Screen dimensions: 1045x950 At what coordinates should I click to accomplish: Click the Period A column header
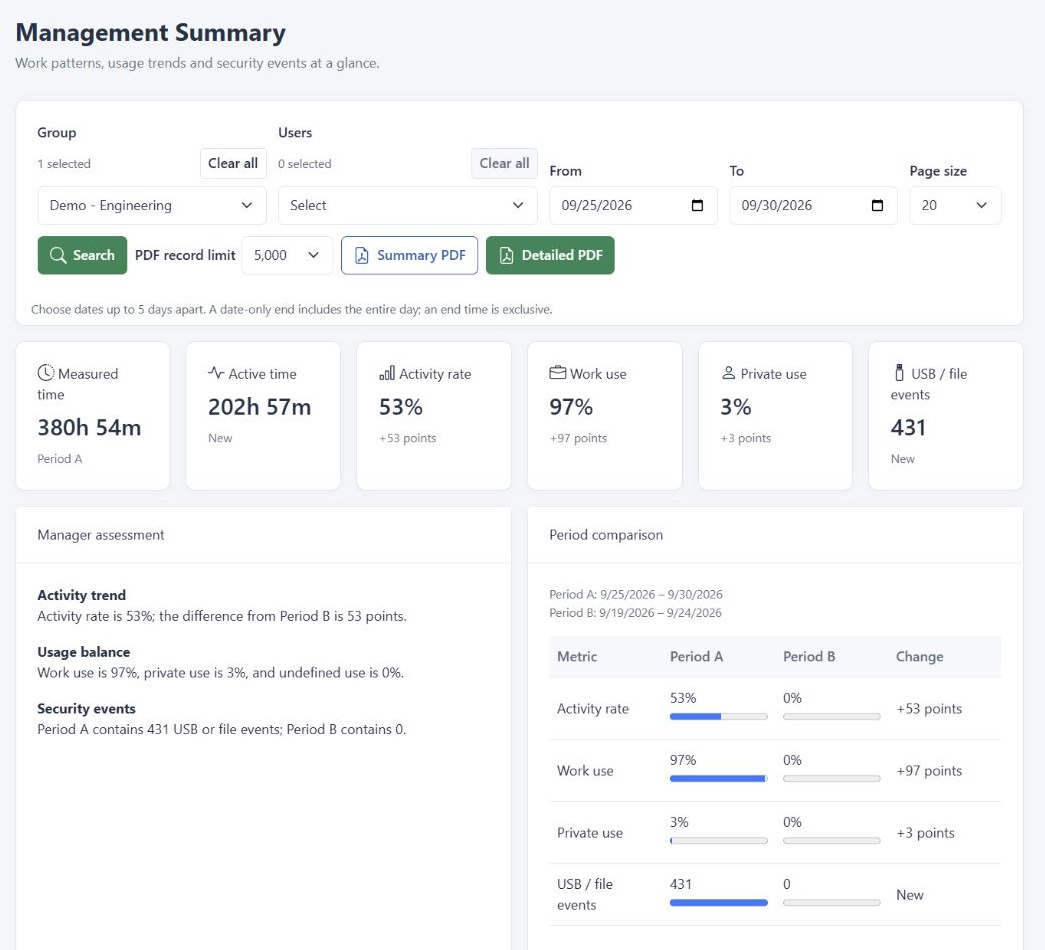coord(696,657)
